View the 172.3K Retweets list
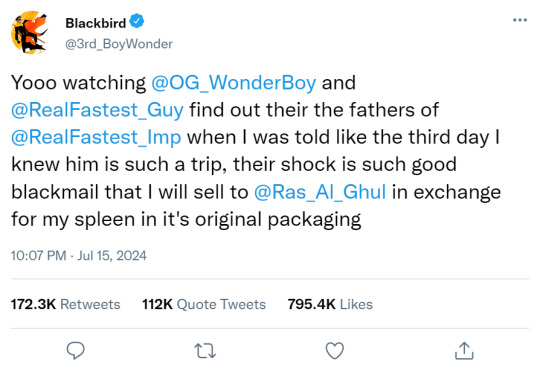The height and width of the screenshot is (384, 540). pos(65,304)
